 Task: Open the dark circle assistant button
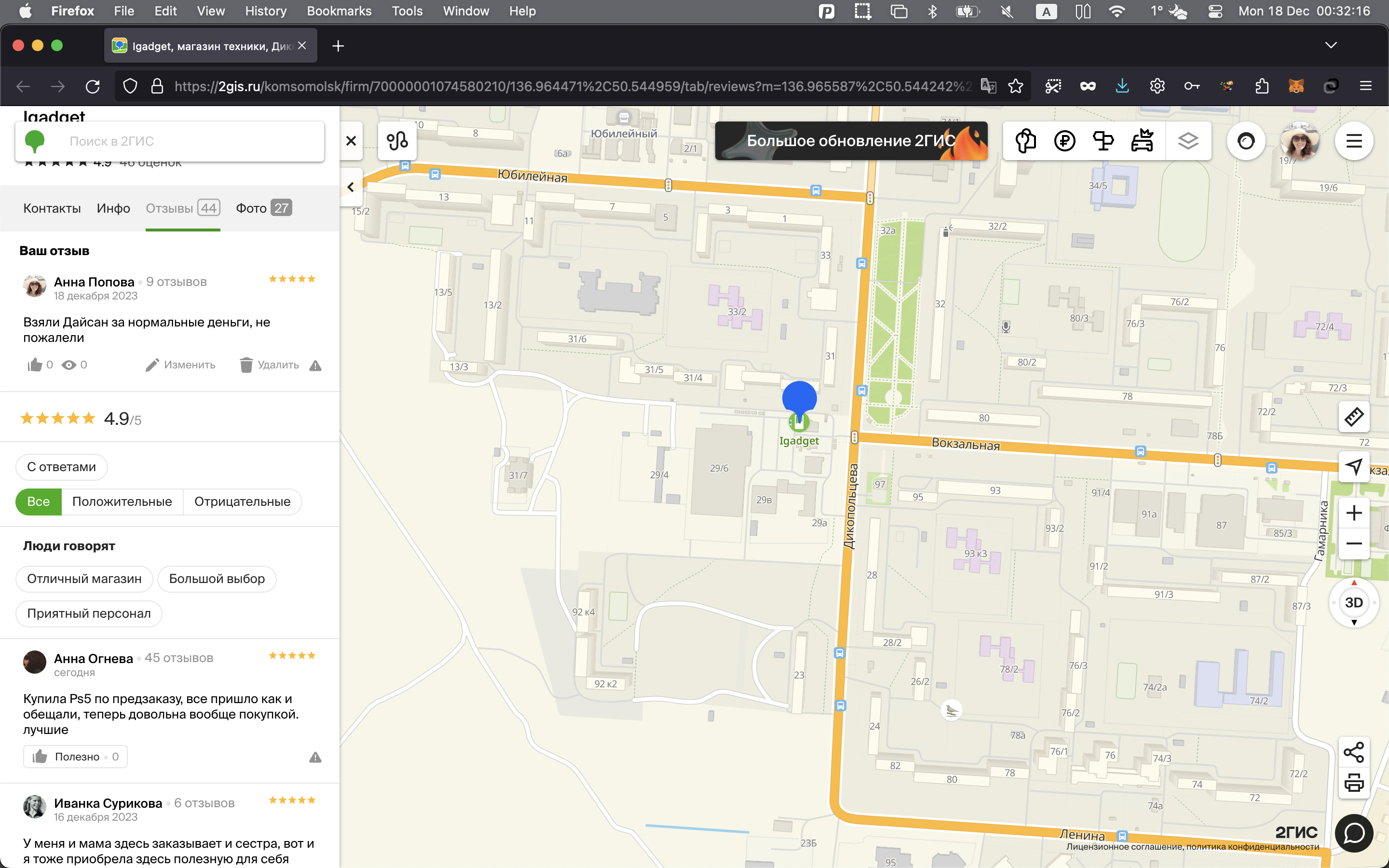(1246, 141)
